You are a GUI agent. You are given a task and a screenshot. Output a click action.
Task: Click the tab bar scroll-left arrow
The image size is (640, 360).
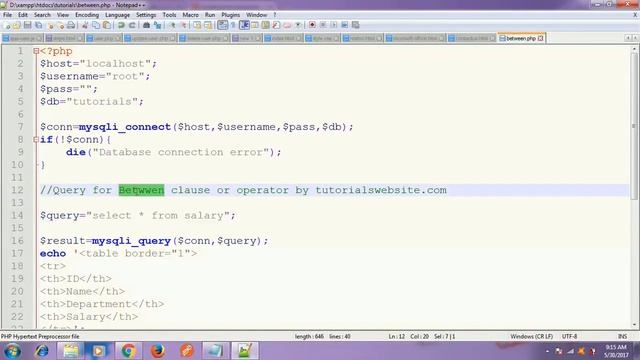628,38
